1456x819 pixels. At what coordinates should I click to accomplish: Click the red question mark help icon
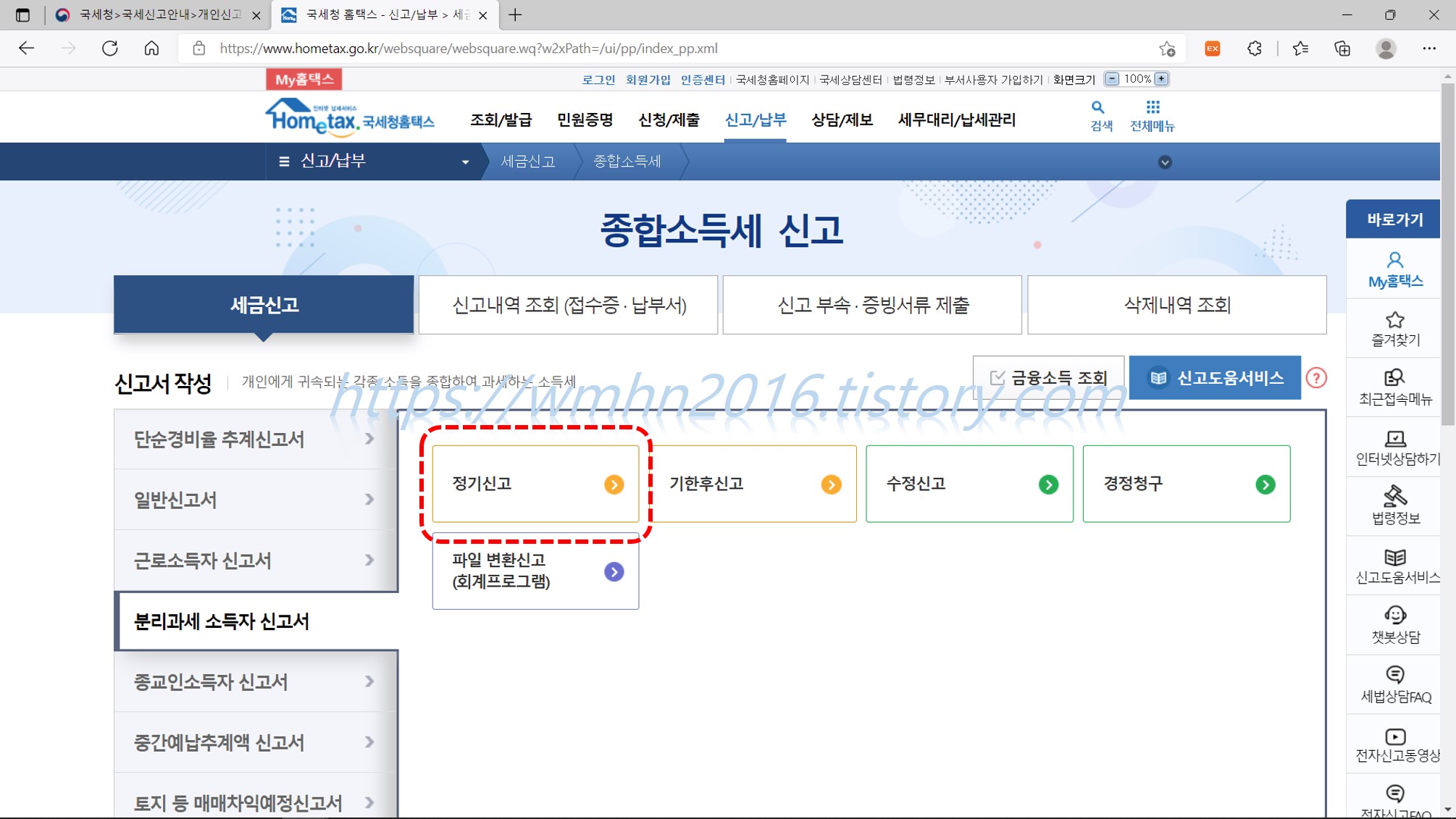(x=1315, y=377)
